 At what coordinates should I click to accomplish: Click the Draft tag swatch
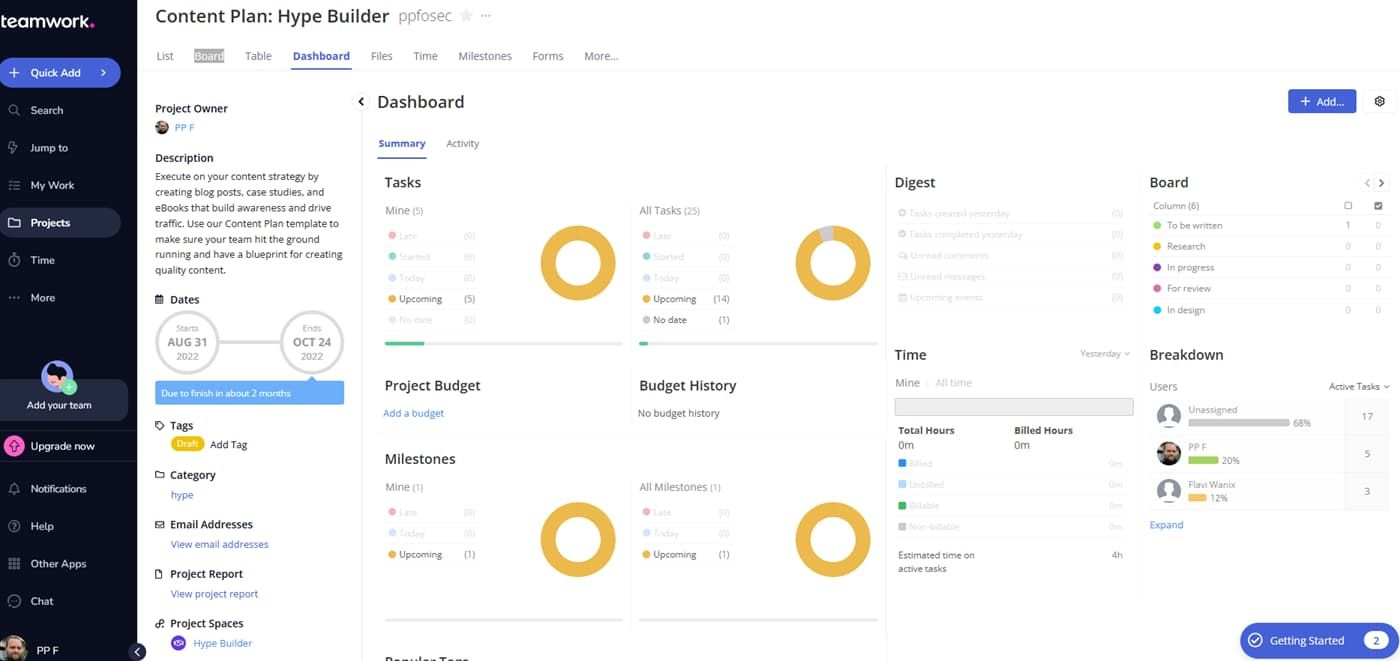186,443
